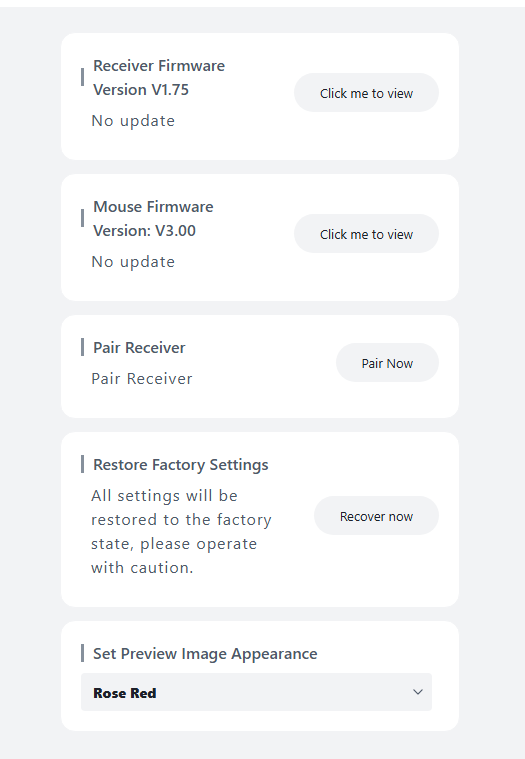Start pairing with the Pair Now button
The width and height of the screenshot is (525, 759).
point(387,363)
